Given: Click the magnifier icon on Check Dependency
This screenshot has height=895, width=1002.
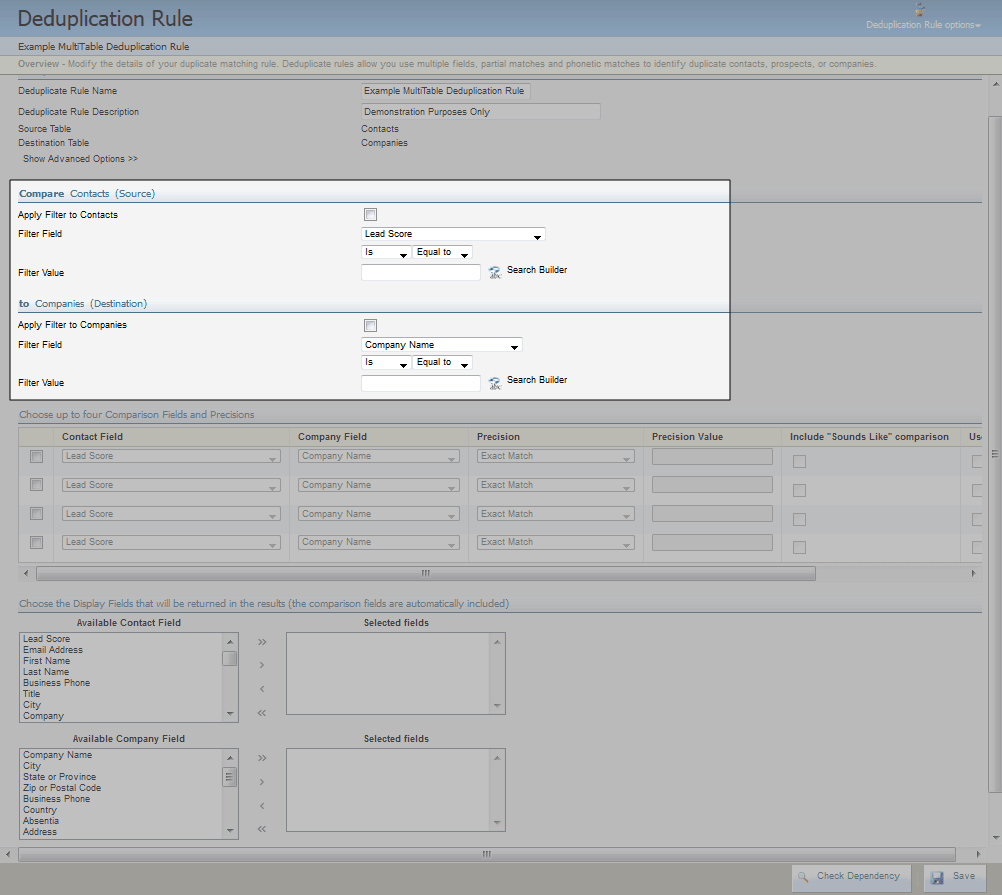Looking at the screenshot, I should 803,876.
